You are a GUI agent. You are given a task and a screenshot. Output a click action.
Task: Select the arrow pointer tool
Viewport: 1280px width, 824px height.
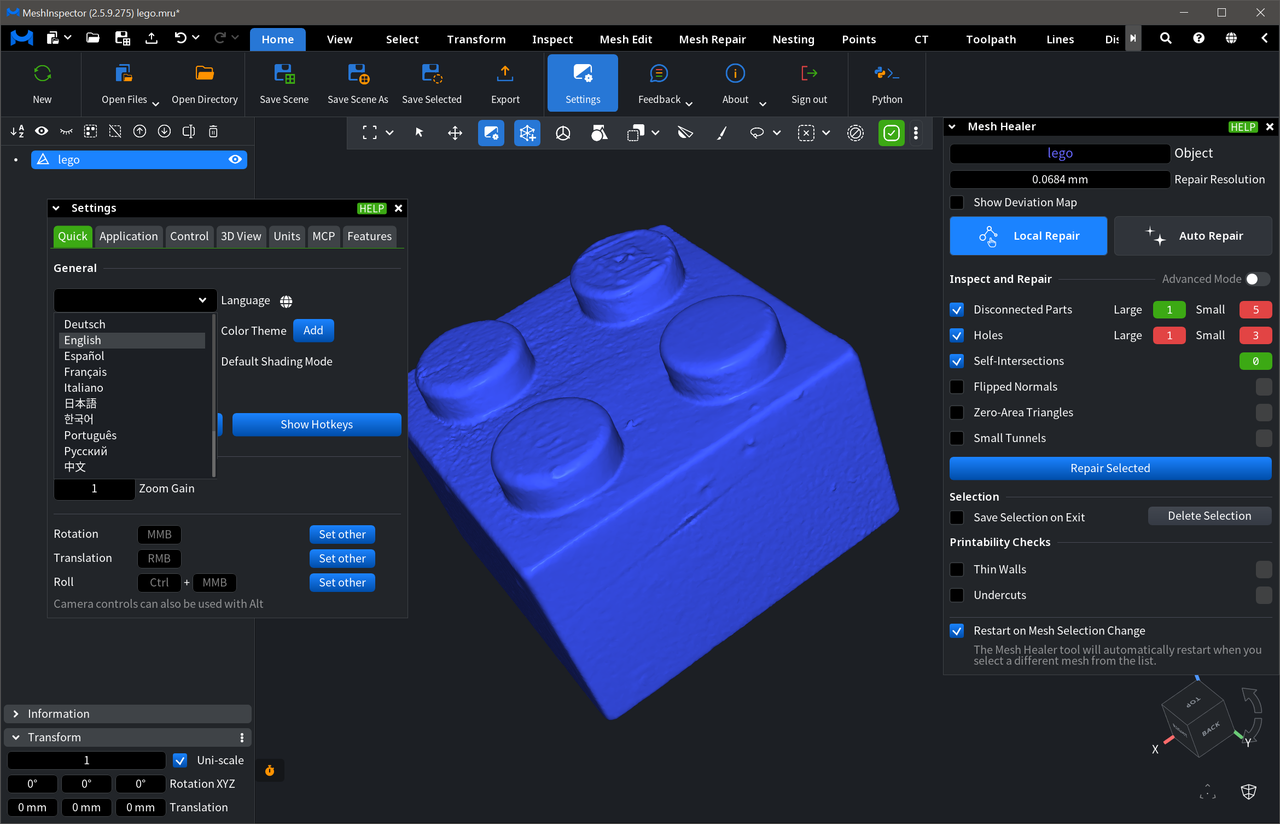pos(419,132)
